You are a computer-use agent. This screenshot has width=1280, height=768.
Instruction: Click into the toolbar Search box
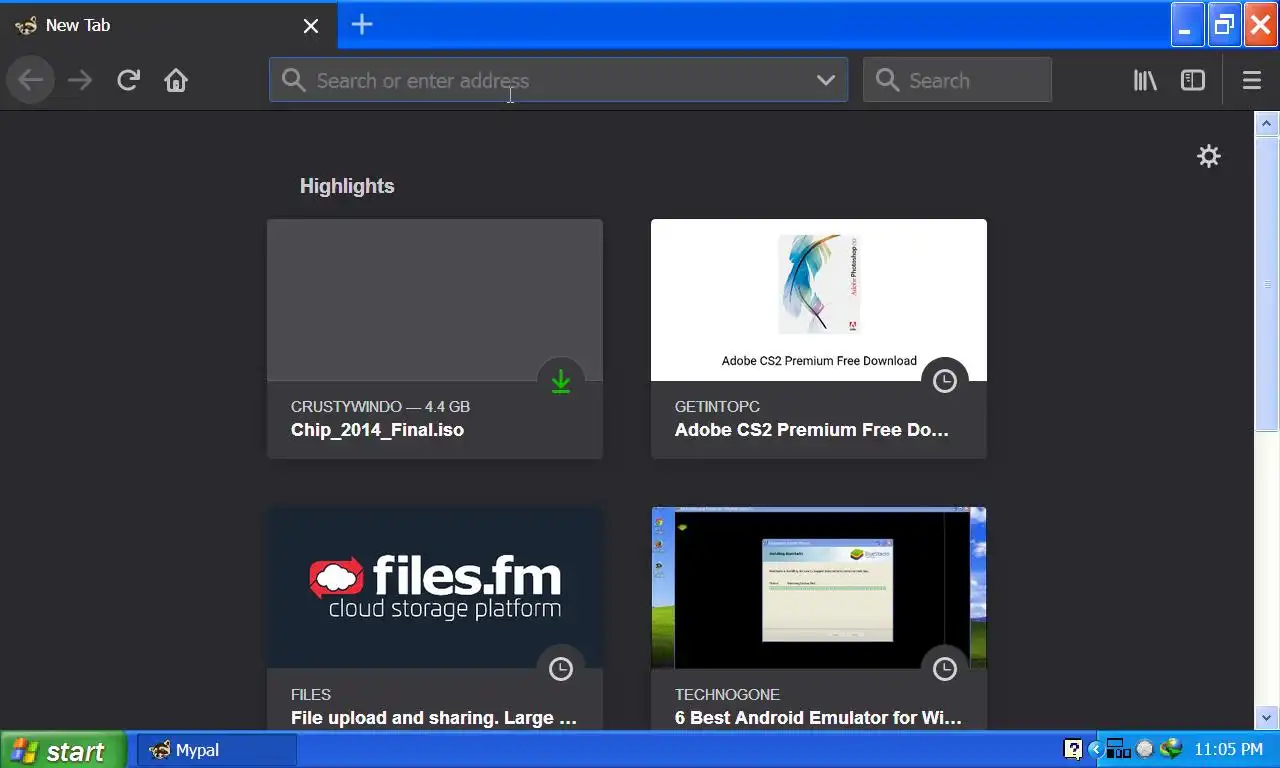click(957, 80)
